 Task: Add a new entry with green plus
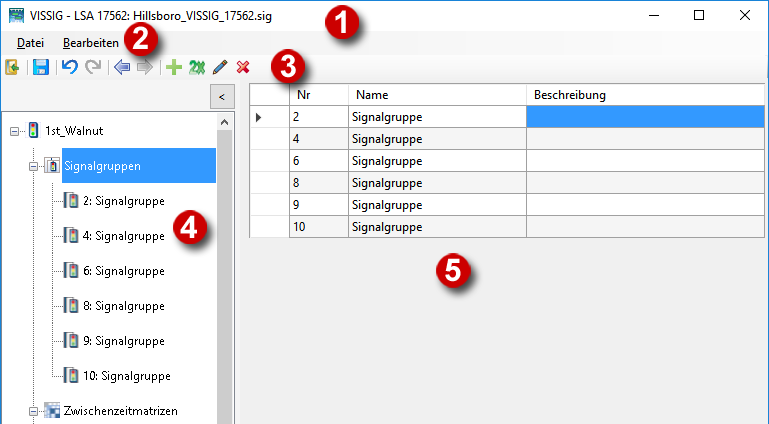point(174,67)
